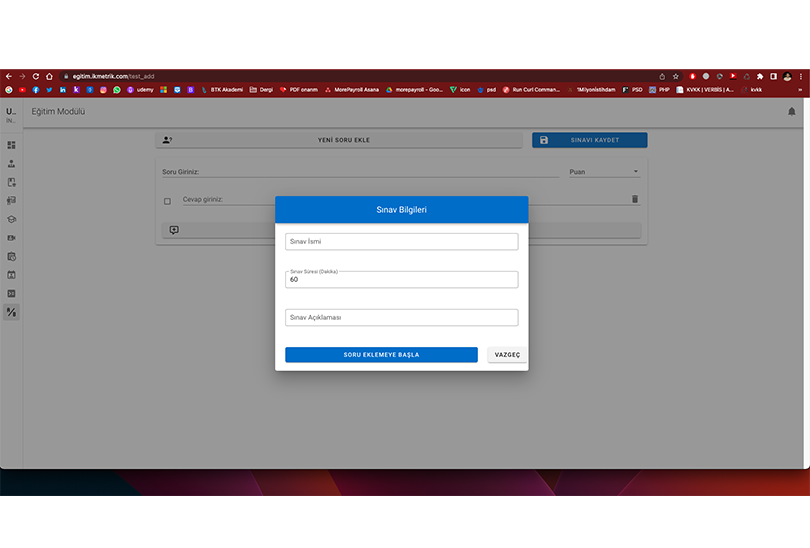
Task: Open the calendar icon in sidebar
Action: (11, 275)
